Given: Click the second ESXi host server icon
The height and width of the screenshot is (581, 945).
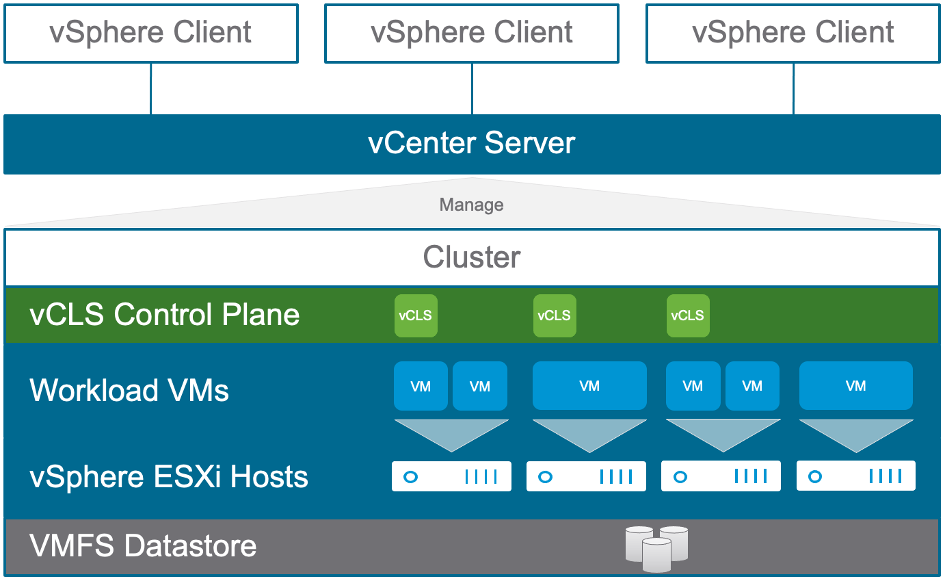Looking at the screenshot, I should point(586,476).
